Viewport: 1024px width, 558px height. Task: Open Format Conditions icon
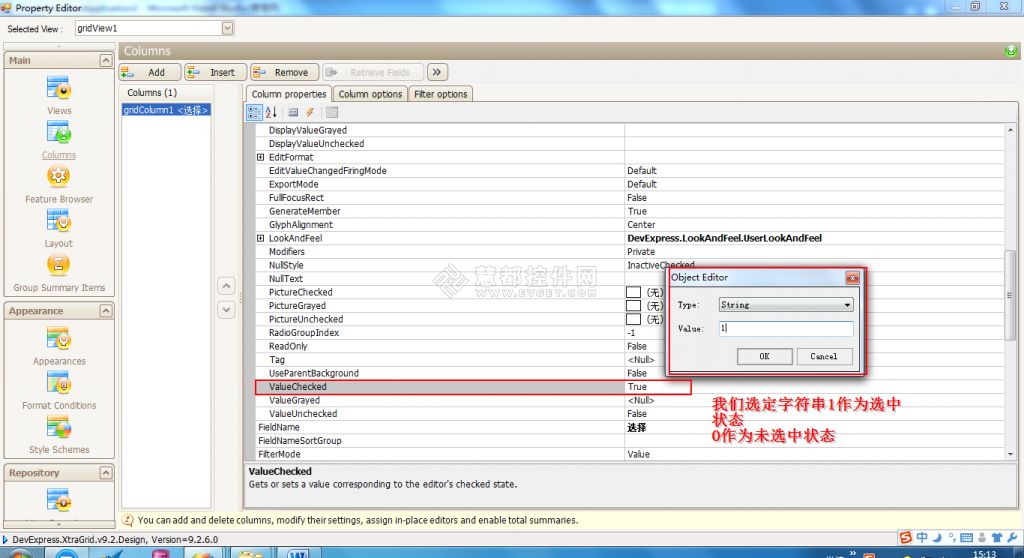coord(58,383)
